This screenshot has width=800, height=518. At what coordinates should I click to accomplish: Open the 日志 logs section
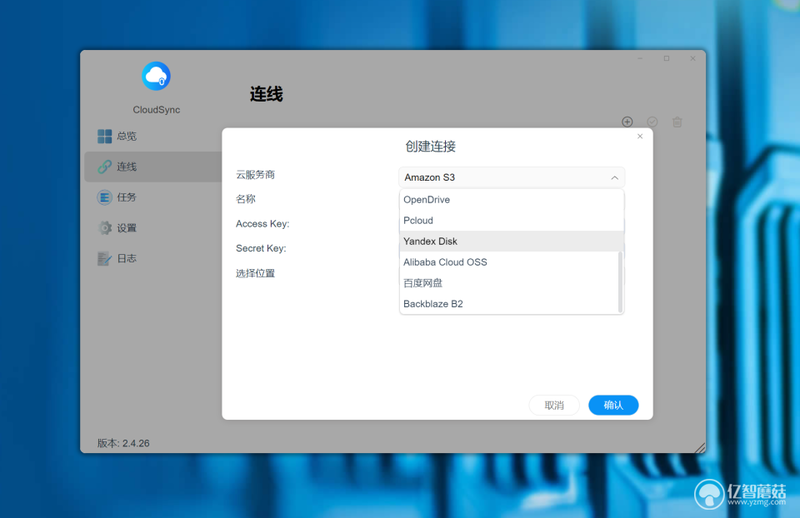(x=153, y=259)
